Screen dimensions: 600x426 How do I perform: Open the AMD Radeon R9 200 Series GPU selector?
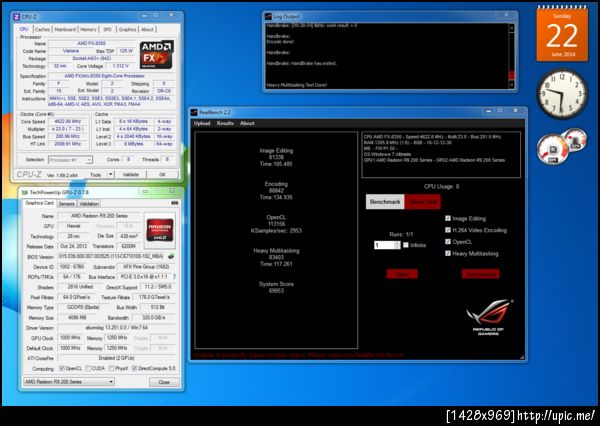point(69,382)
